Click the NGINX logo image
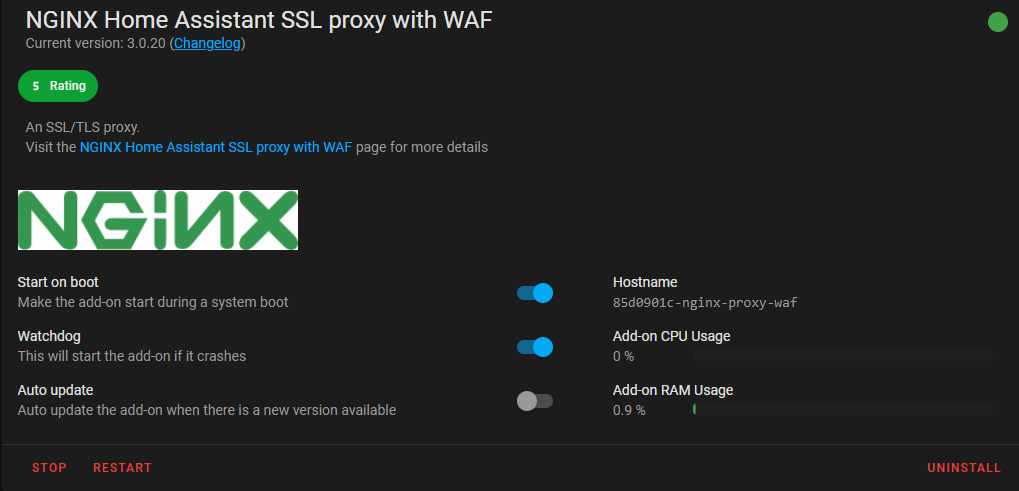 tap(158, 220)
